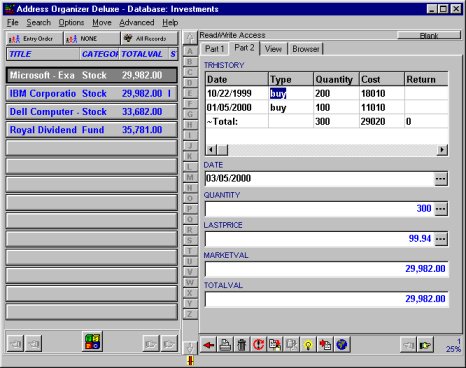
Task: Click the Cost cell 18010
Action: (x=382, y=94)
